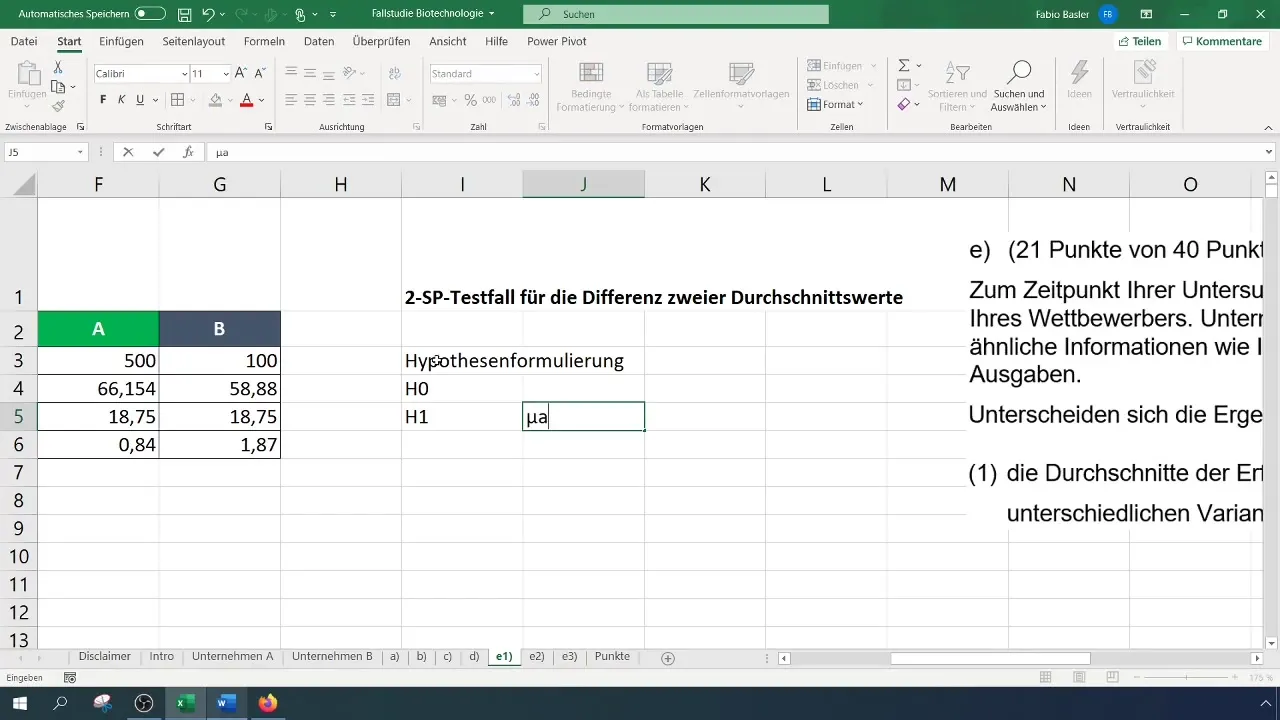Add a new sheet with plus icon

click(x=668, y=658)
